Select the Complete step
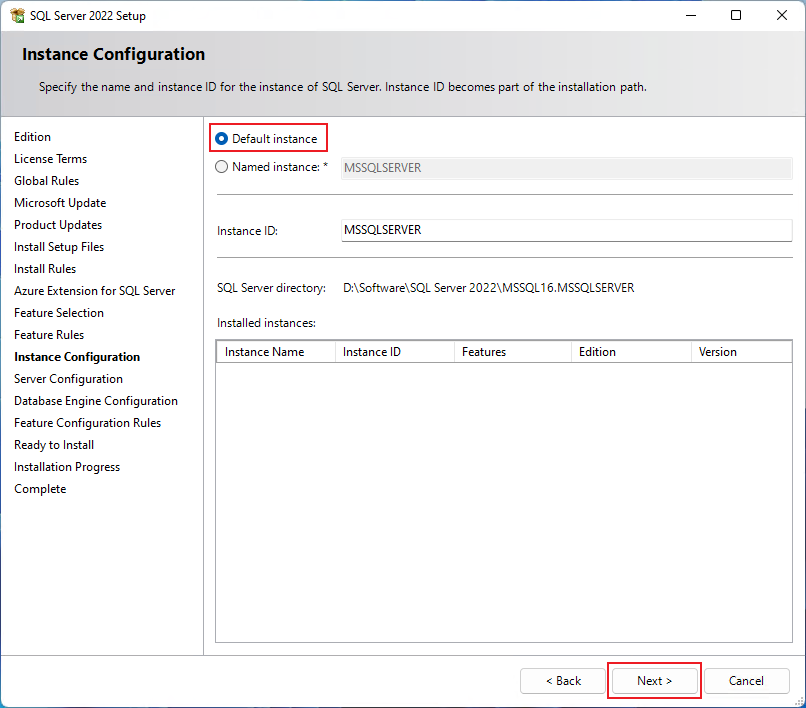 pos(40,489)
